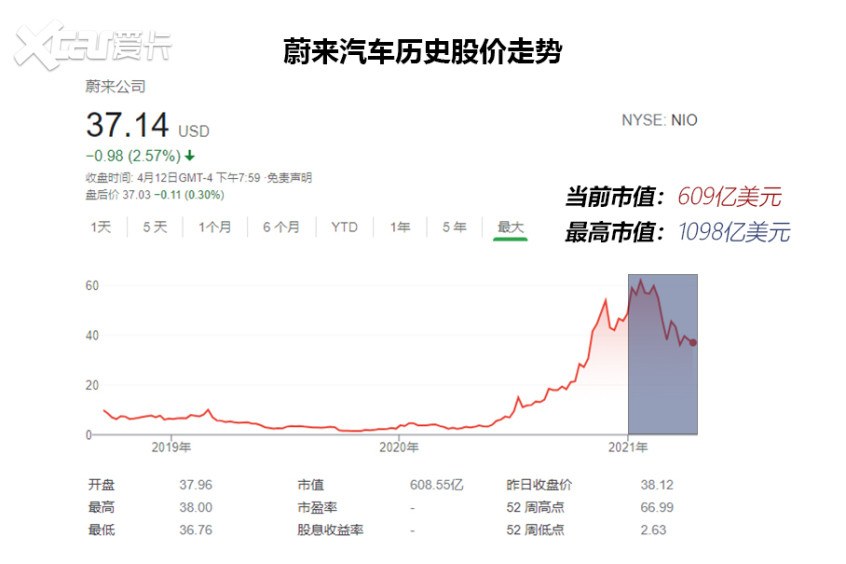Click the 收盘时间 timestamp text

coord(173,178)
